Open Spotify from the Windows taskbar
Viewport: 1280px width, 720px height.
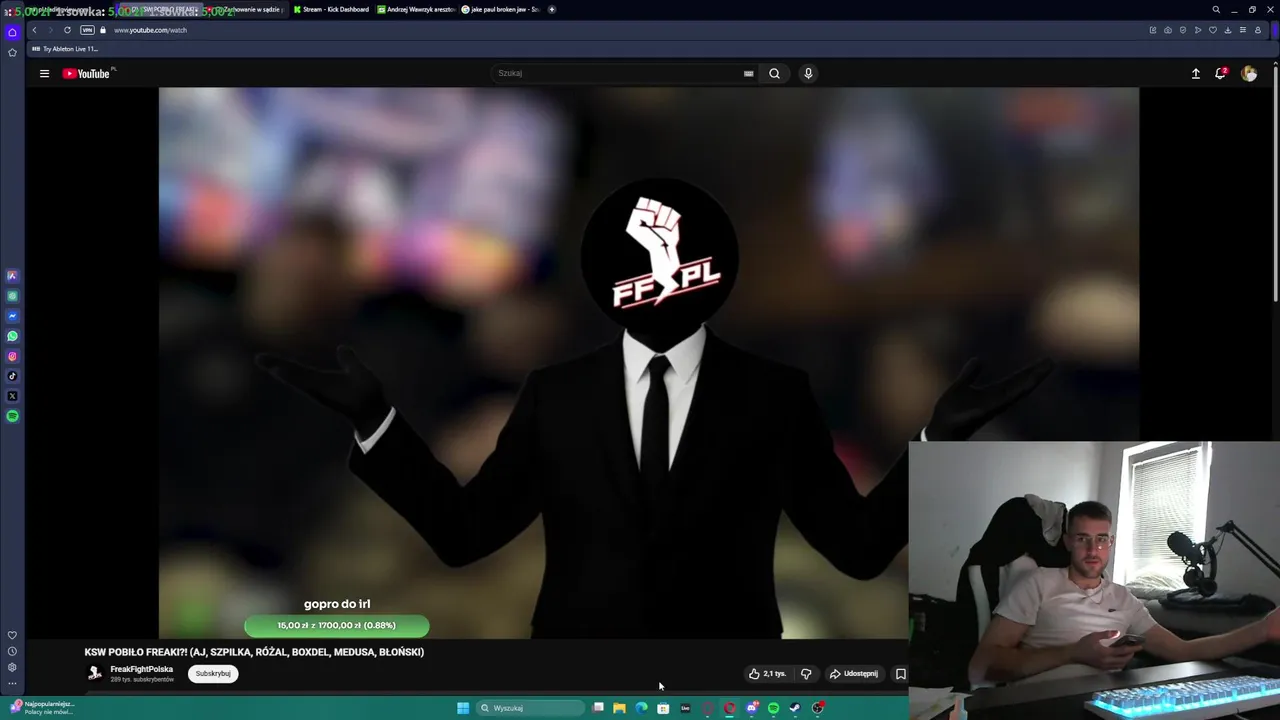point(773,708)
